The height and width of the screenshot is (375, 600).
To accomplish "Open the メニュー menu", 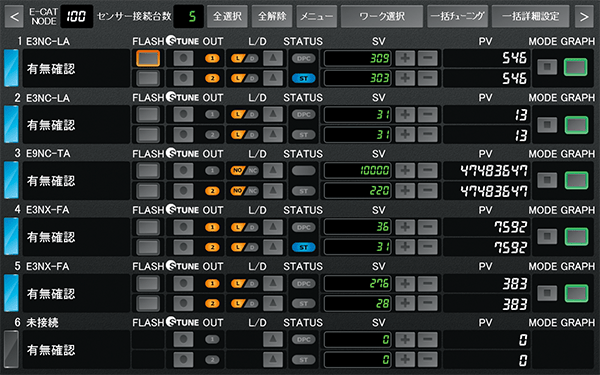I will pos(317,16).
